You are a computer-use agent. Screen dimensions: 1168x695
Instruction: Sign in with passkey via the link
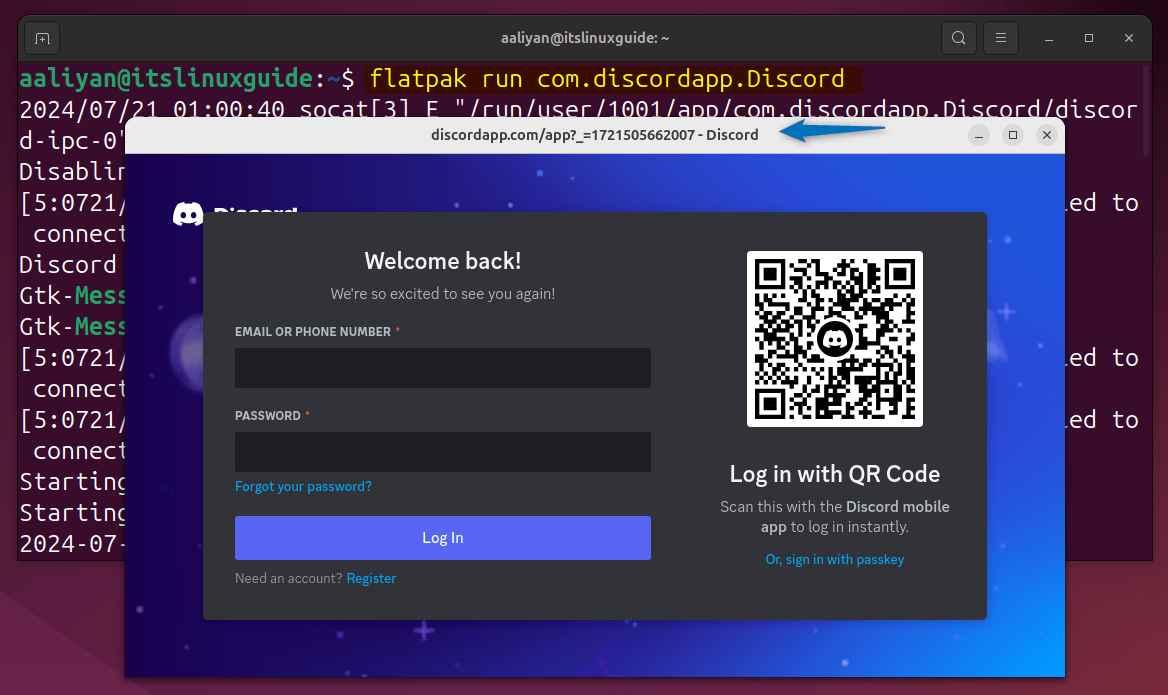tap(835, 560)
